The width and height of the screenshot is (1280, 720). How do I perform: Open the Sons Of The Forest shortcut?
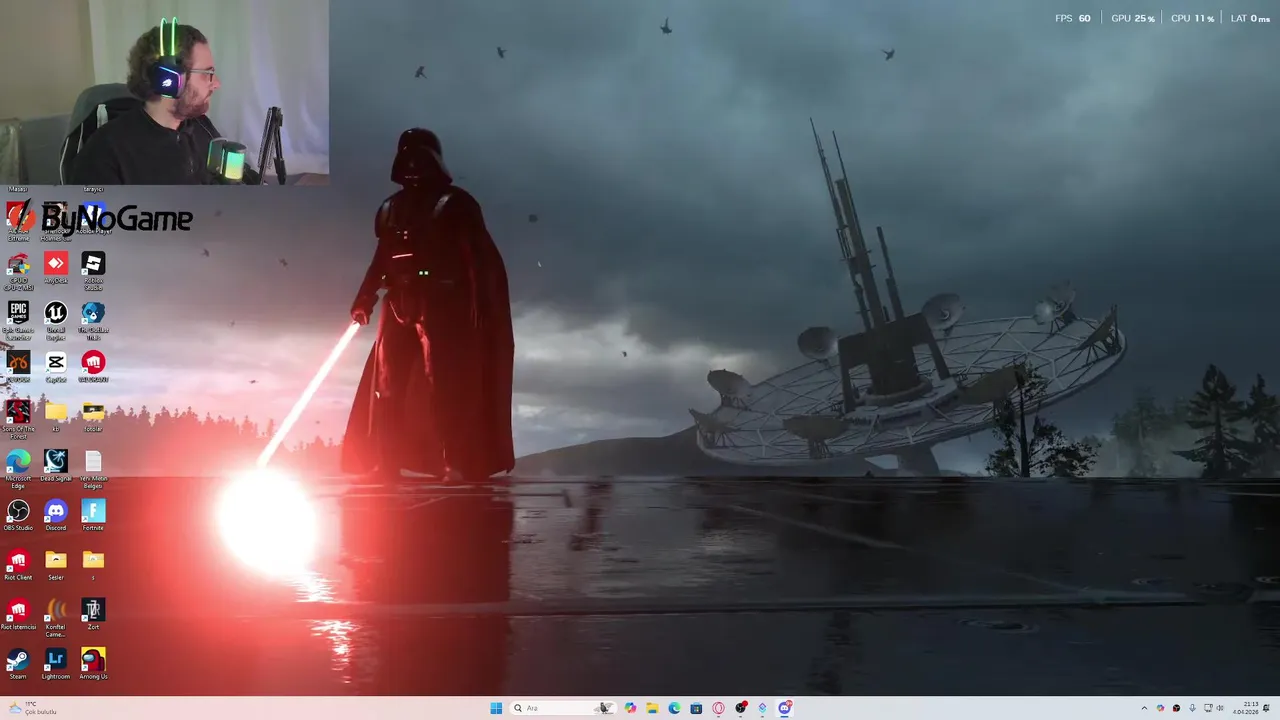coord(18,419)
